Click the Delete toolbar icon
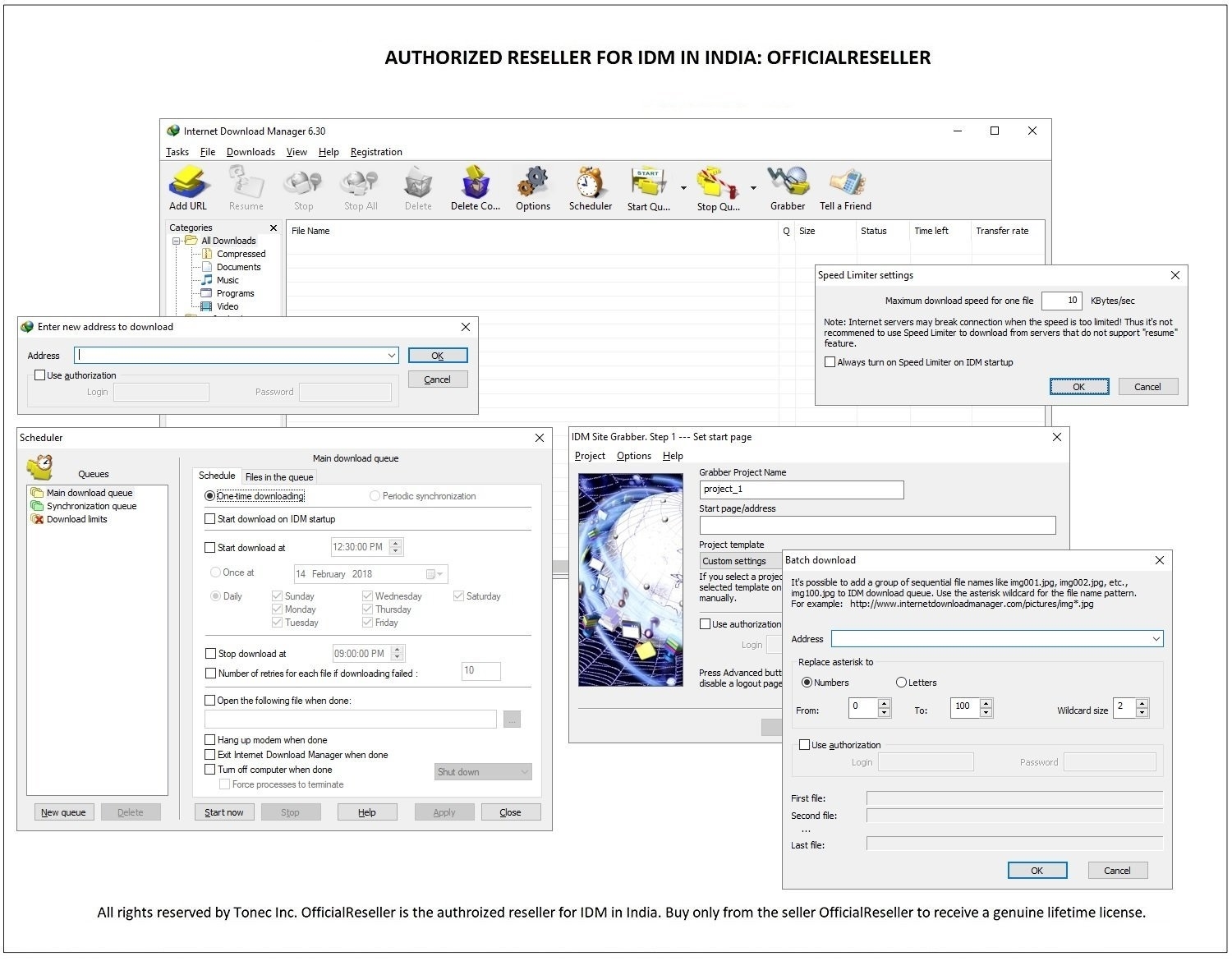Image resolution: width=1232 pixels, height=961 pixels. pyautogui.click(x=418, y=188)
